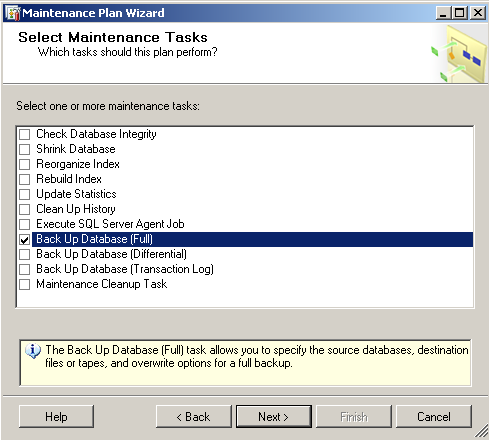Enable the Reorganize Index task
Screen dimensions: 489x440
point(24,164)
